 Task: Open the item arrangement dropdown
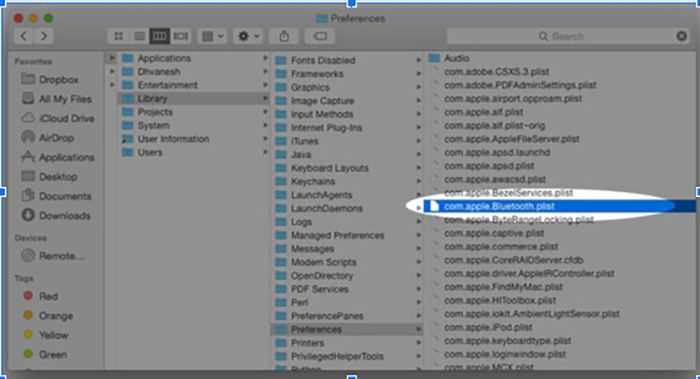point(212,36)
